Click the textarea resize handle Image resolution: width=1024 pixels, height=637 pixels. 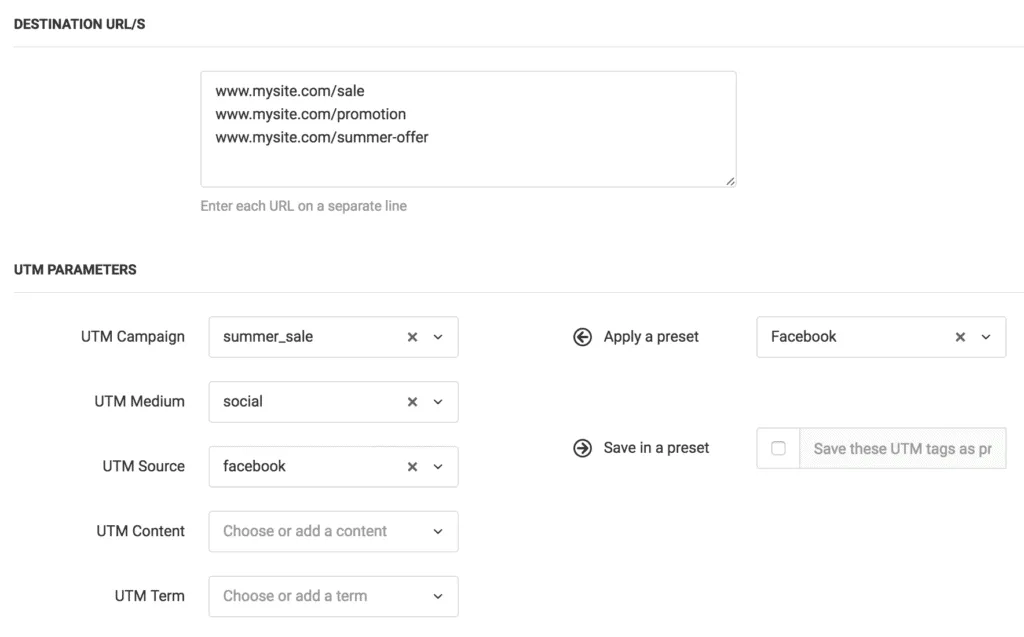tap(729, 182)
